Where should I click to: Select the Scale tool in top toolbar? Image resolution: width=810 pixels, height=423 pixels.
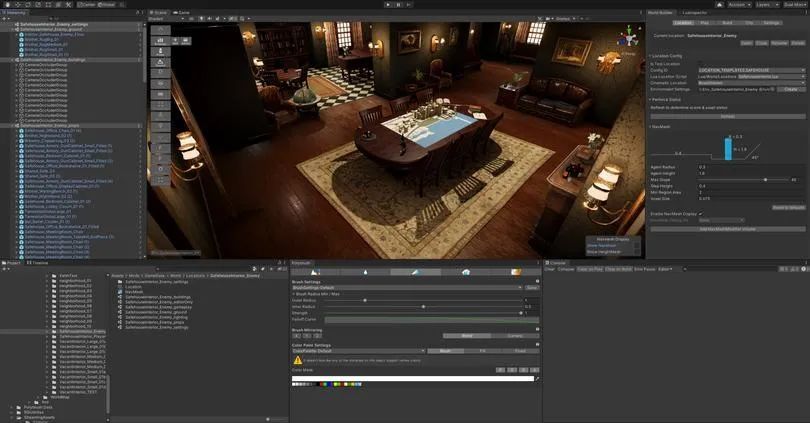[38, 5]
